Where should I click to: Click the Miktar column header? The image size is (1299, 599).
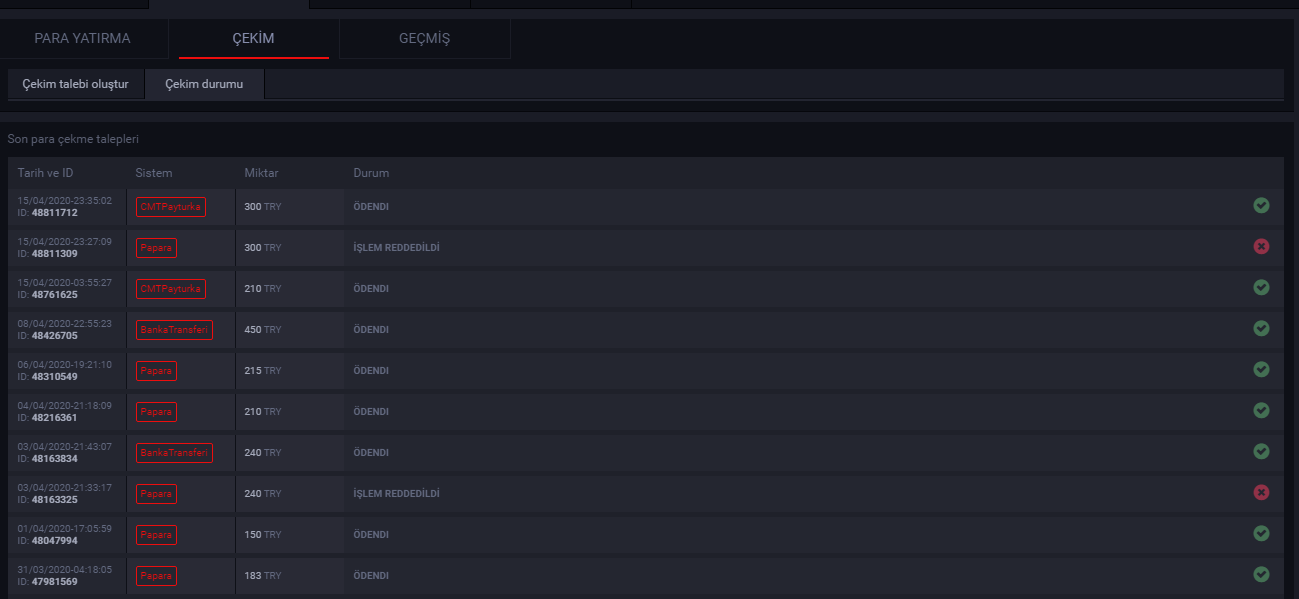[x=261, y=173]
